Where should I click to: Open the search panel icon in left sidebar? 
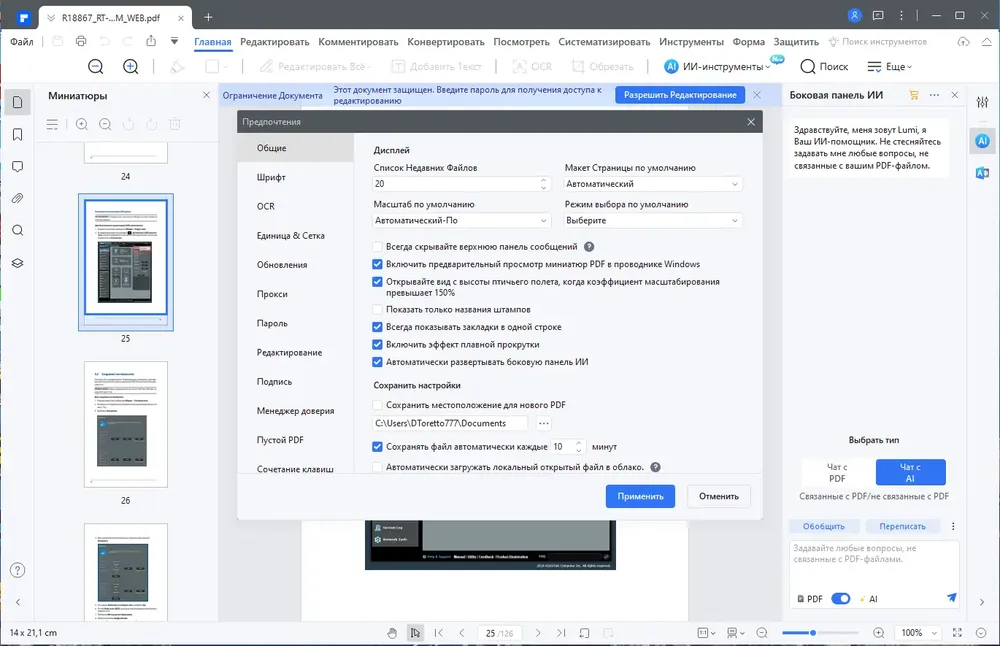pos(18,230)
